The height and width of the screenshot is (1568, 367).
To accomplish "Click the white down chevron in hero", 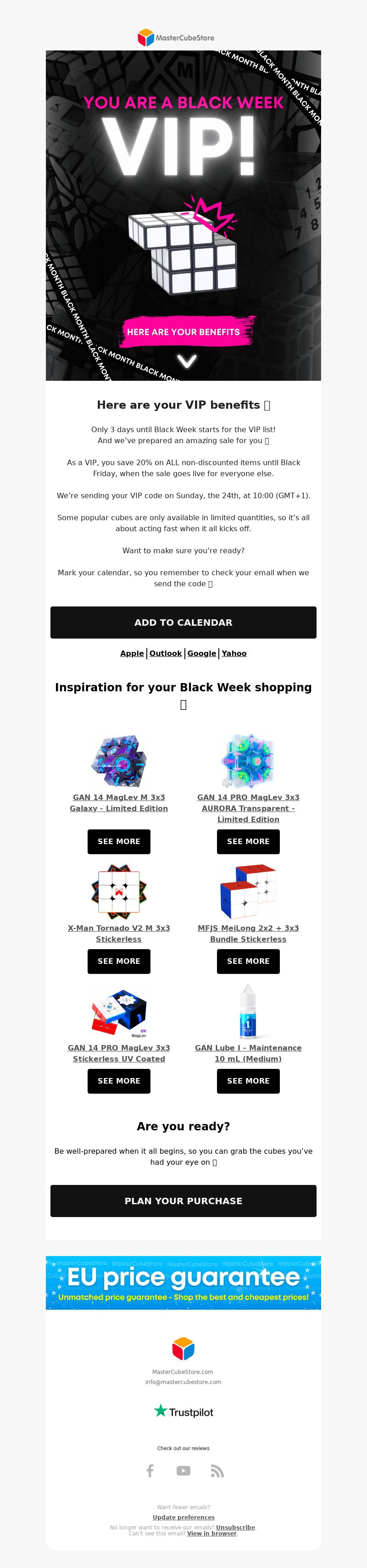I will 187,361.
